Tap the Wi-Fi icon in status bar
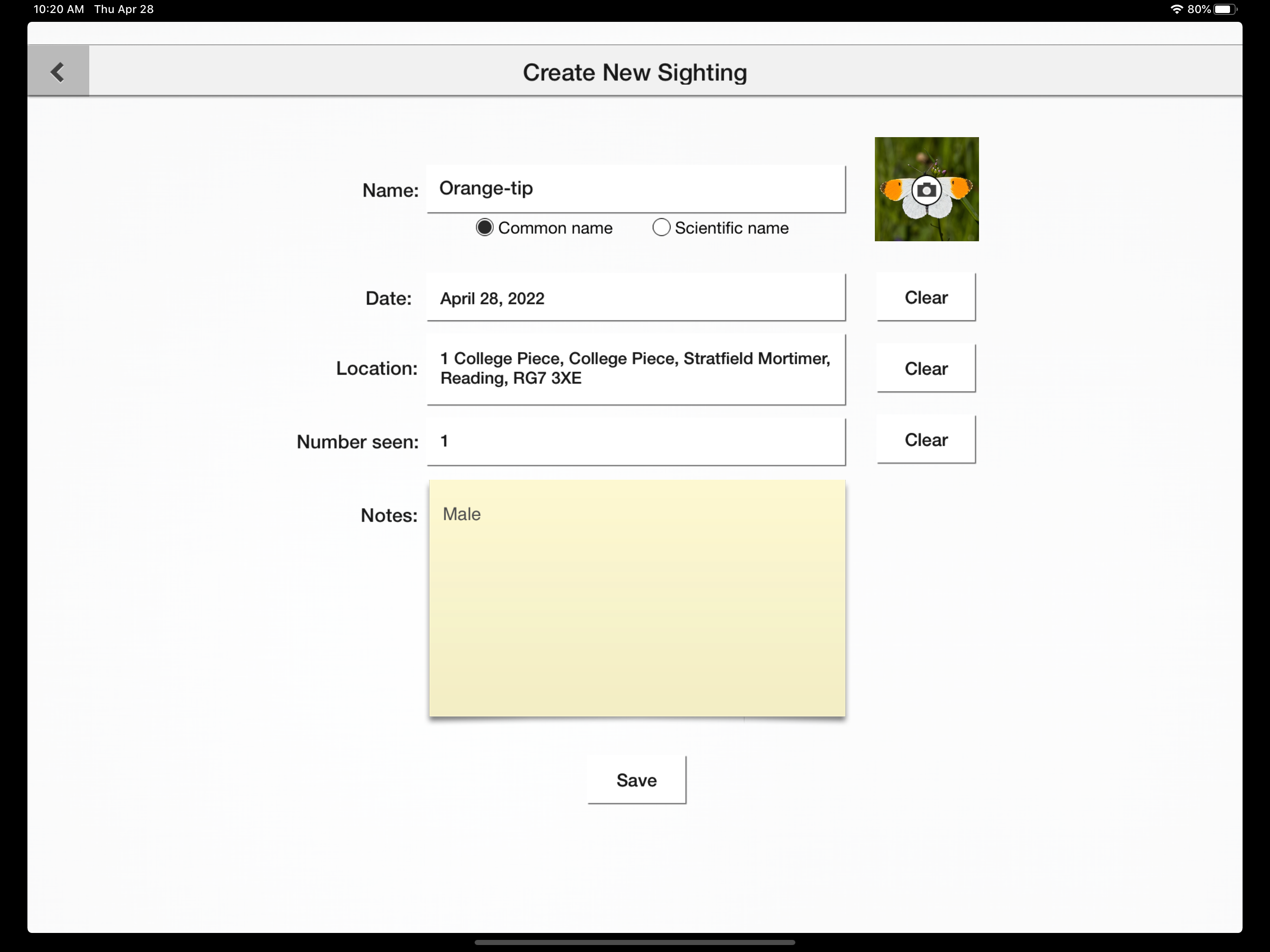The width and height of the screenshot is (1270, 952). click(x=1177, y=9)
